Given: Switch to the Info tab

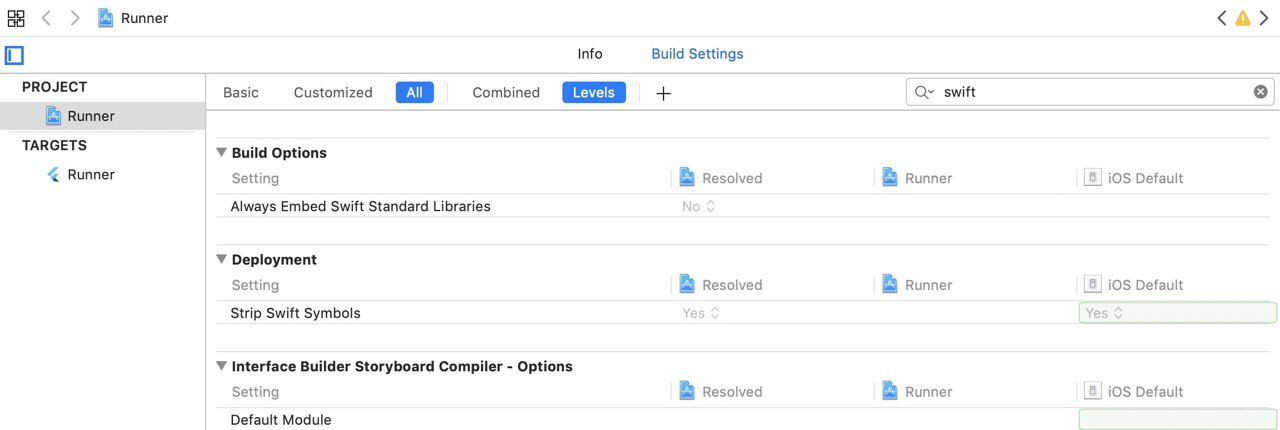Looking at the screenshot, I should [590, 54].
